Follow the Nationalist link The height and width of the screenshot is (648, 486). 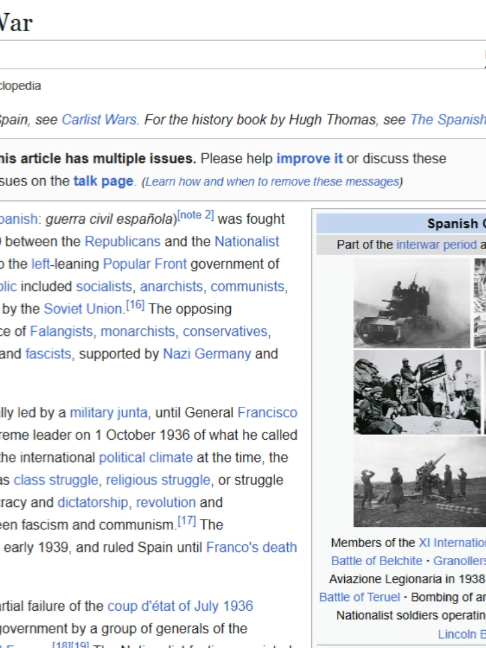pos(247,241)
